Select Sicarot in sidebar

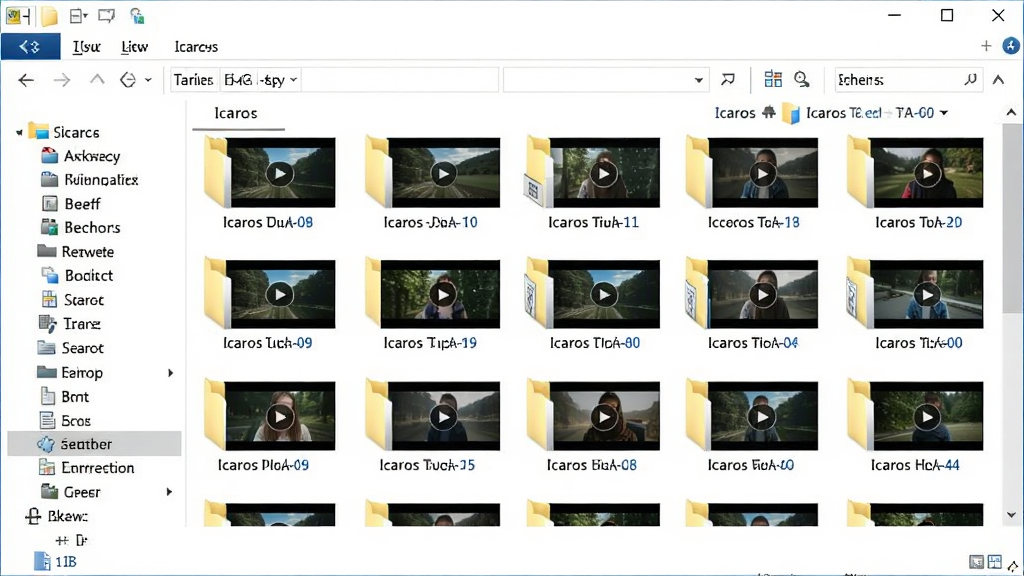click(x=72, y=300)
